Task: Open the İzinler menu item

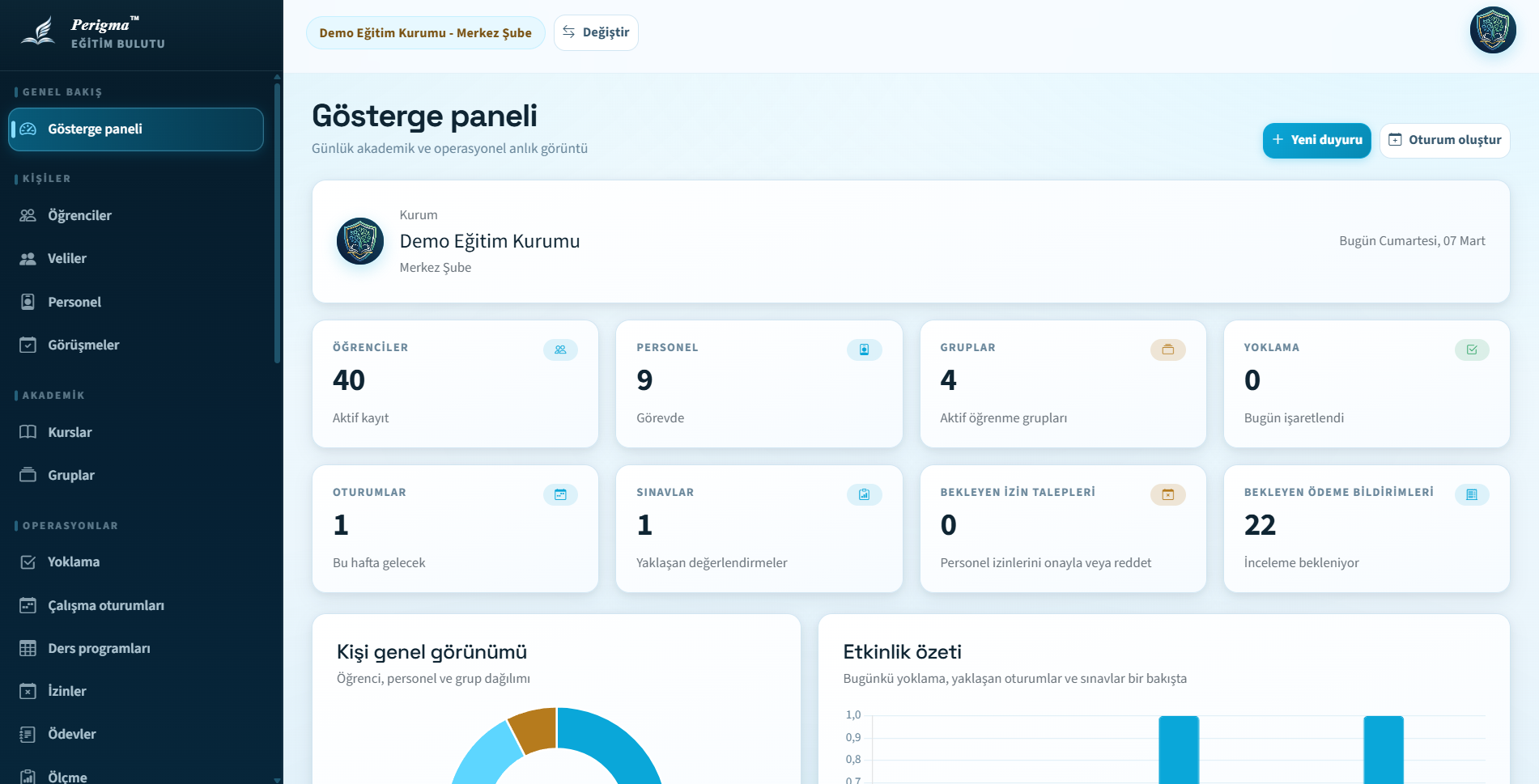Action: [x=66, y=692]
